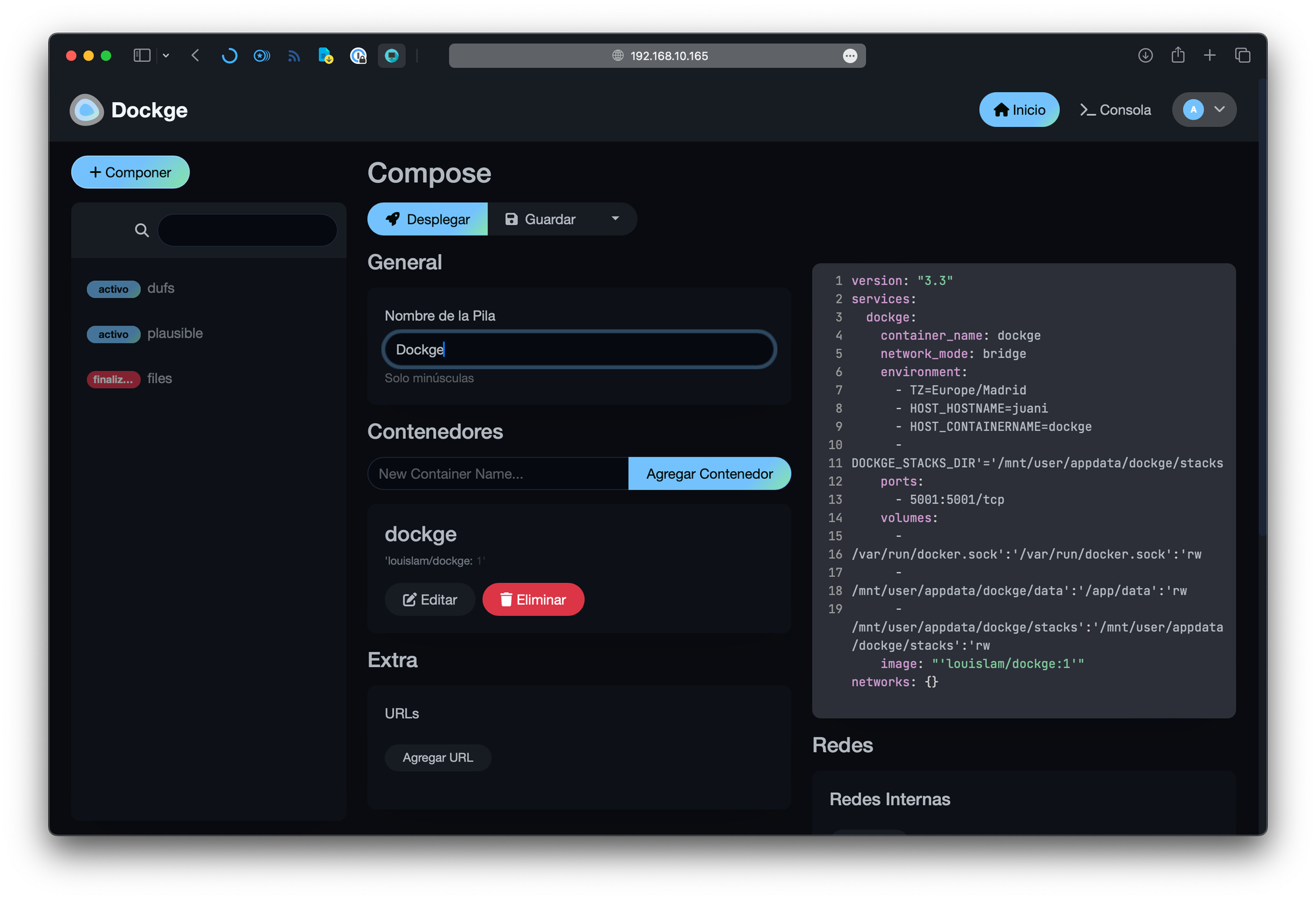
Task: Open the plausible stack
Action: (175, 334)
